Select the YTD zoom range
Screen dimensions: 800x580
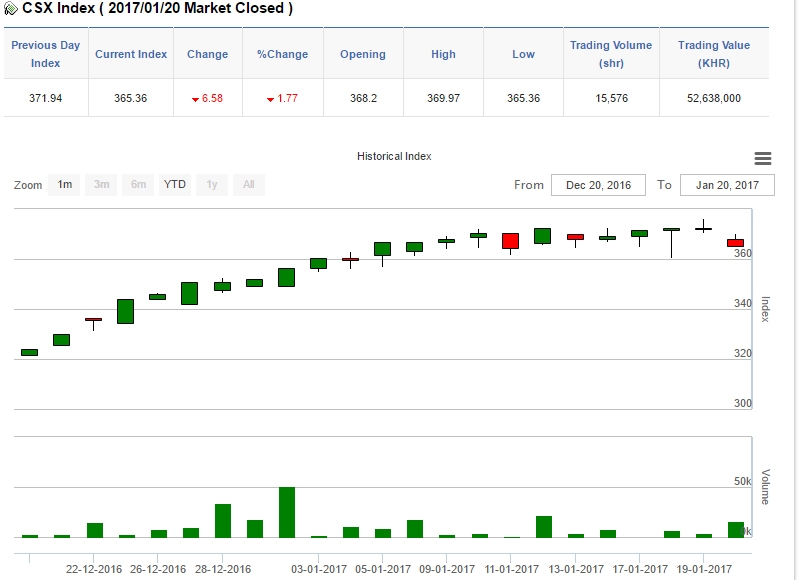[175, 185]
